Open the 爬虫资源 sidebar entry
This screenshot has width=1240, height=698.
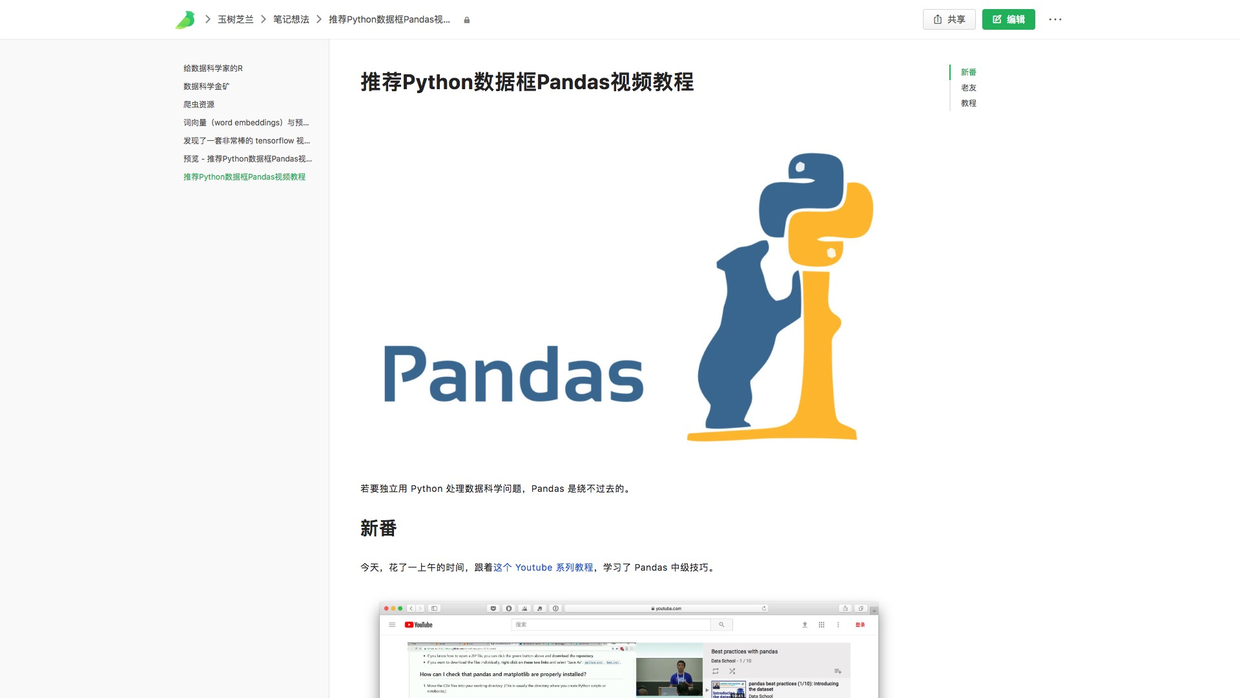pyautogui.click(x=199, y=105)
